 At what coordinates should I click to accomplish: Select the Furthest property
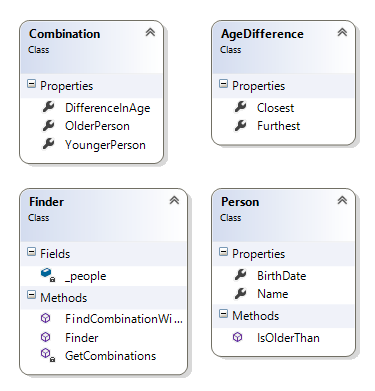click(x=278, y=126)
